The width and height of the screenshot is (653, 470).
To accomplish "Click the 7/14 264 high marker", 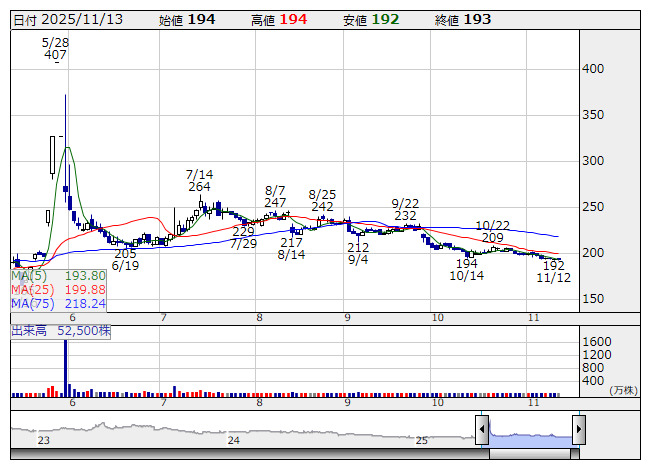I will (x=198, y=180).
